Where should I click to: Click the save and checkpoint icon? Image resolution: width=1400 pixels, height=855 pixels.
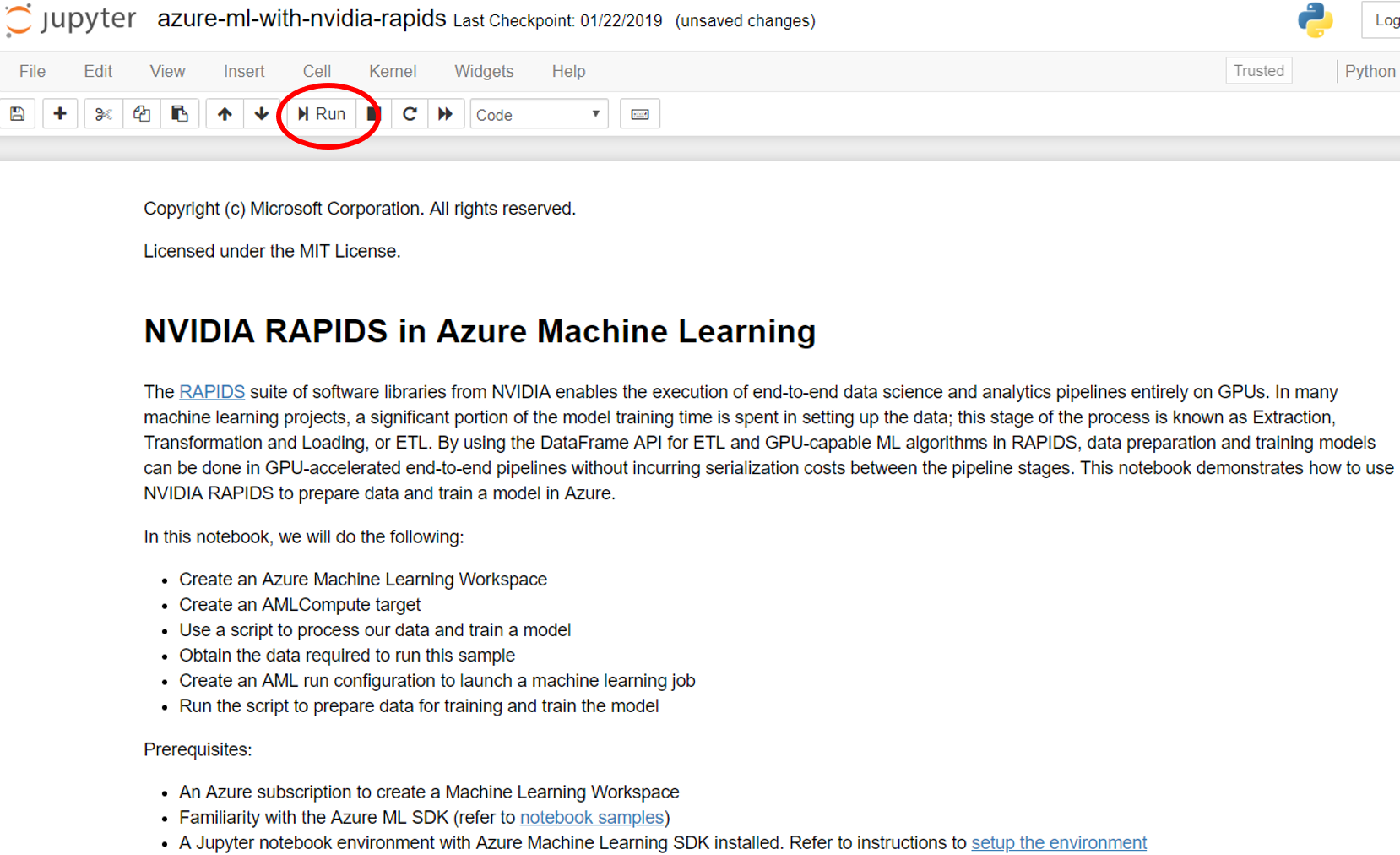[18, 114]
